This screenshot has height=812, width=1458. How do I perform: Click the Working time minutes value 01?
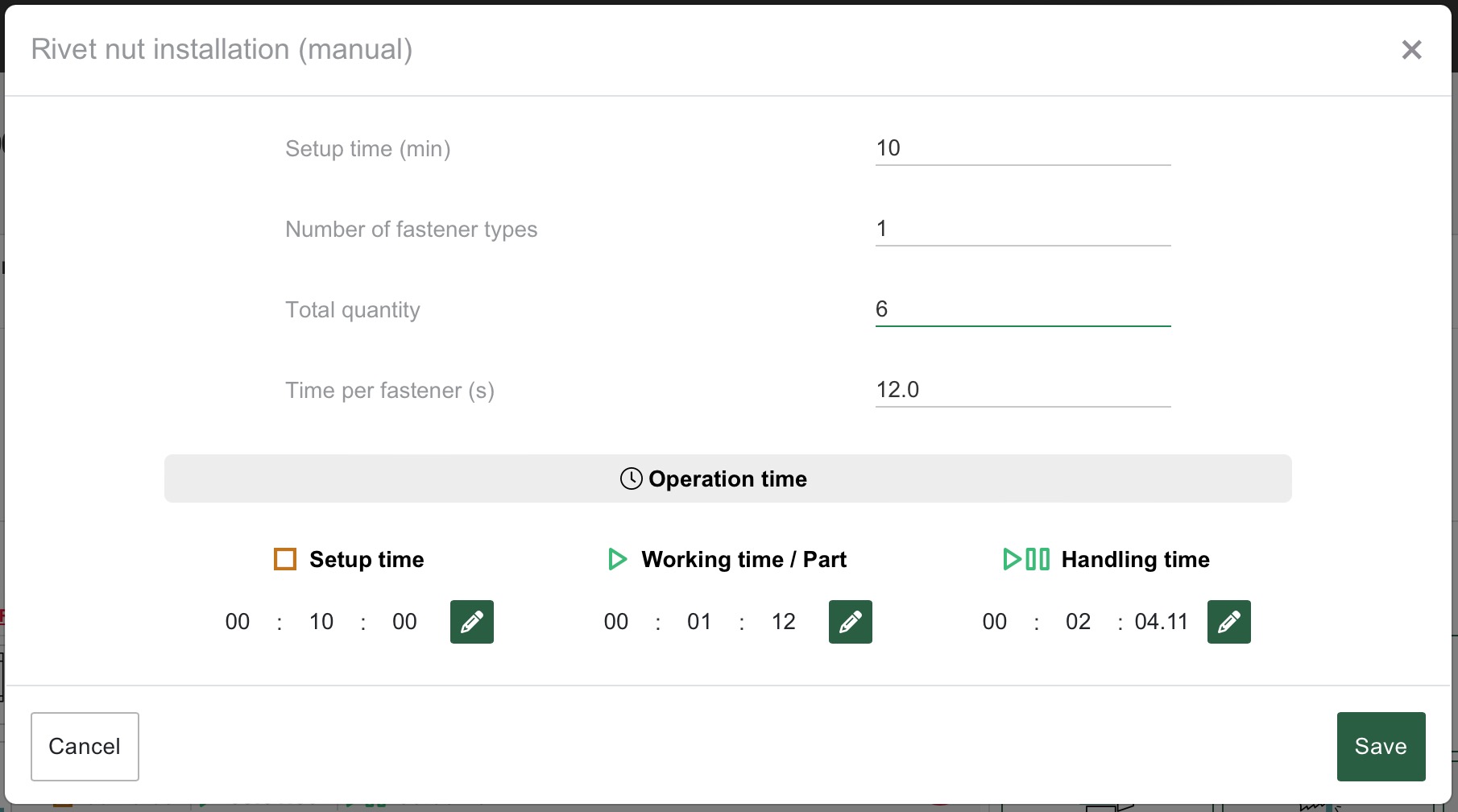[x=699, y=622]
